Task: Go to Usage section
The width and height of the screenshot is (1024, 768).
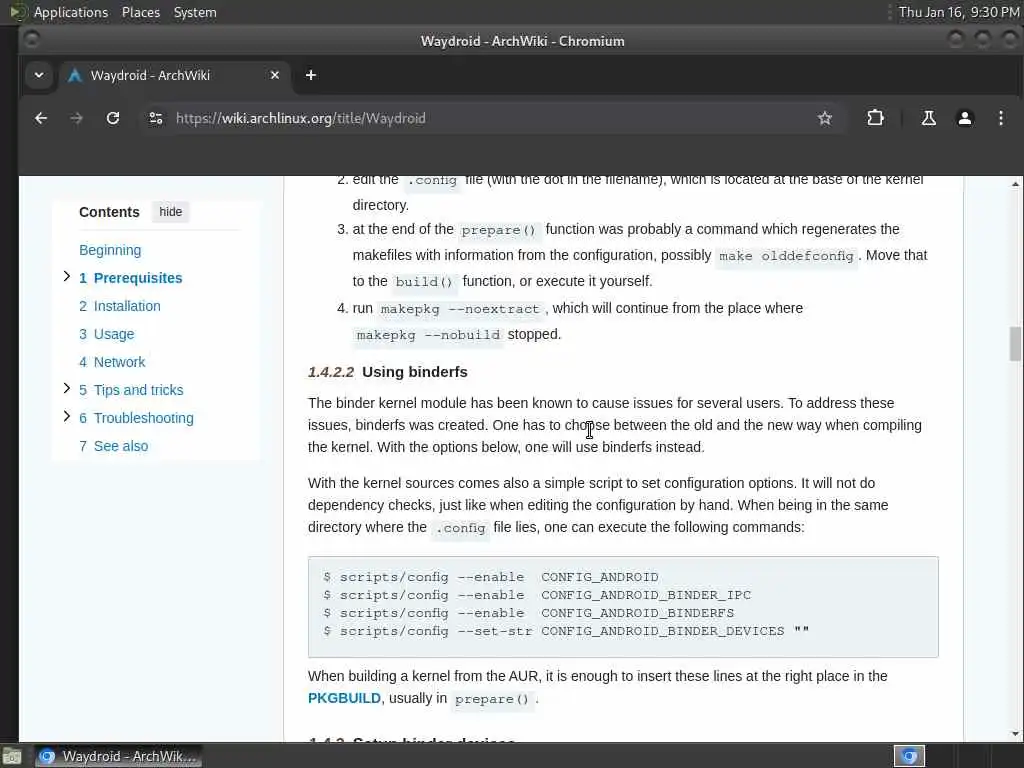Action: 106,334
